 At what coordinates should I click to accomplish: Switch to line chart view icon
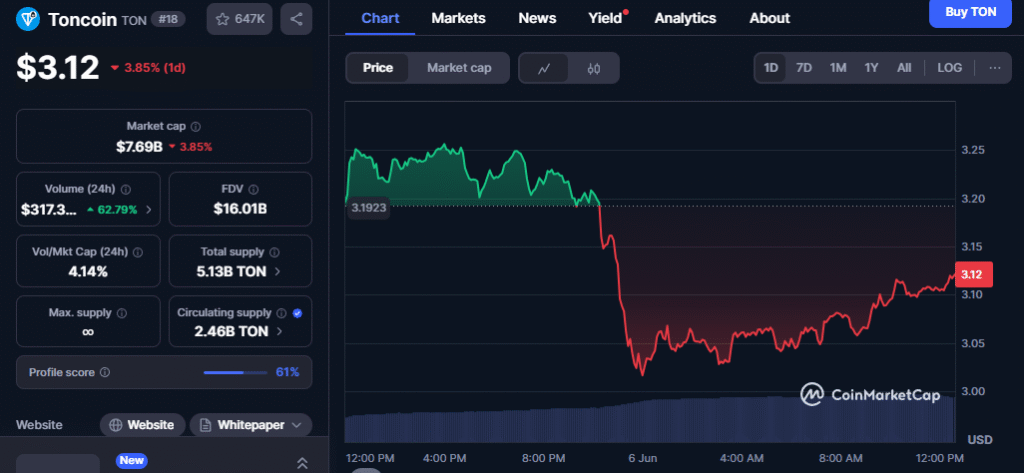[x=543, y=68]
